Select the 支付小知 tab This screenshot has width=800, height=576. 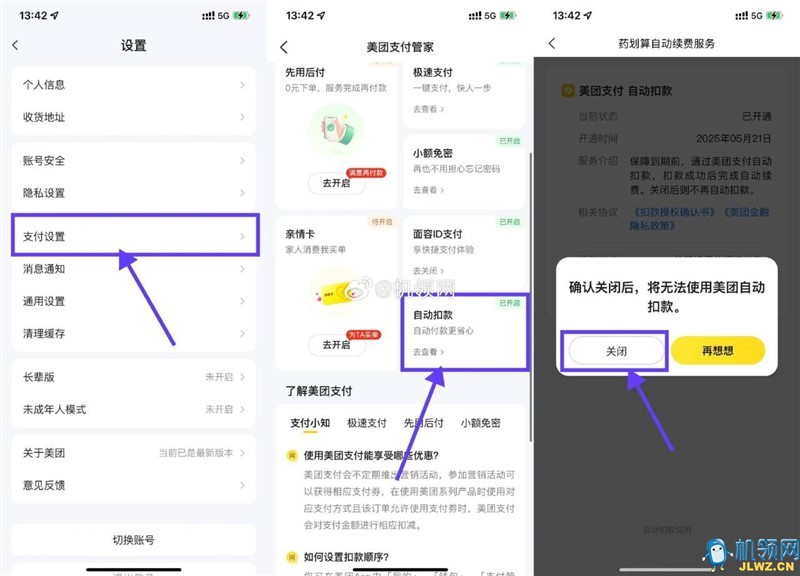310,423
